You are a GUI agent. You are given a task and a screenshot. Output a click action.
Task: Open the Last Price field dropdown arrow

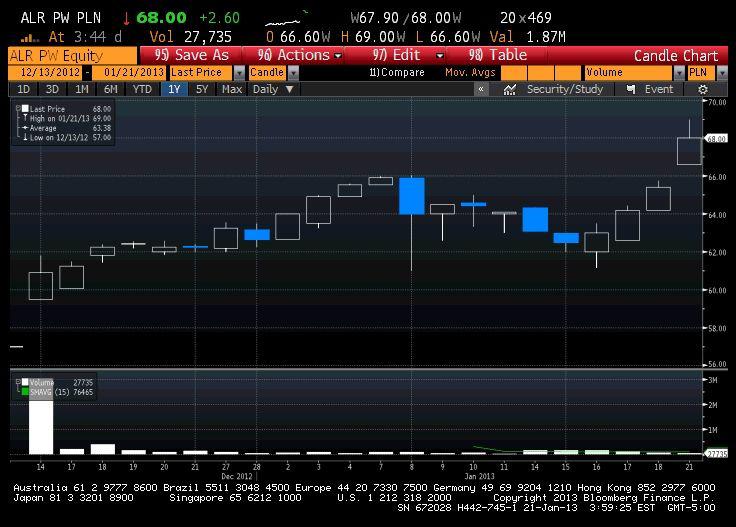[239, 73]
